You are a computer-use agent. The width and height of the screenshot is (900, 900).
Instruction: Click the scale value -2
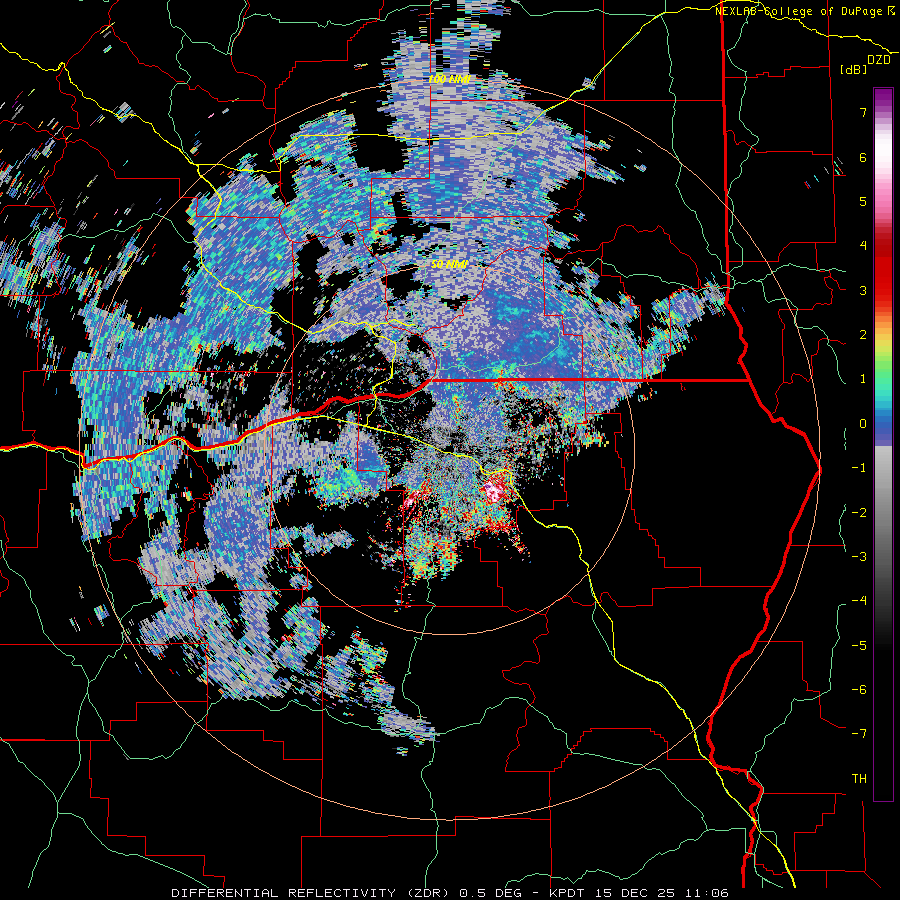click(859, 512)
